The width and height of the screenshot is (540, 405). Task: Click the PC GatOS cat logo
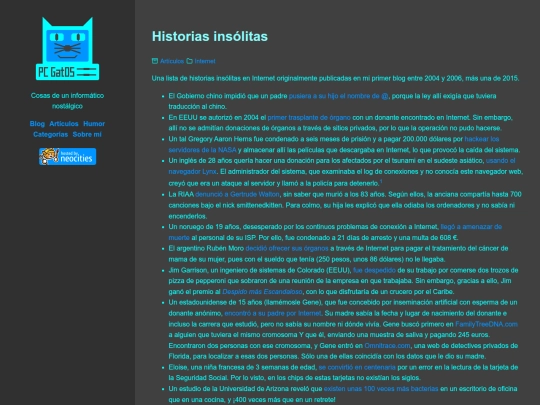68,49
